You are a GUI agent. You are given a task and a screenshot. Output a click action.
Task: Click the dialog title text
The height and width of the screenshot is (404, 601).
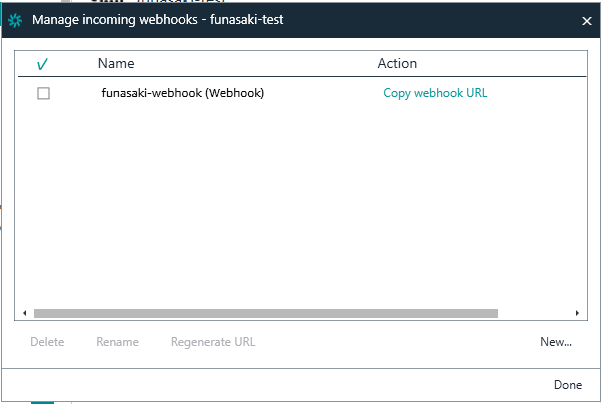(158, 20)
